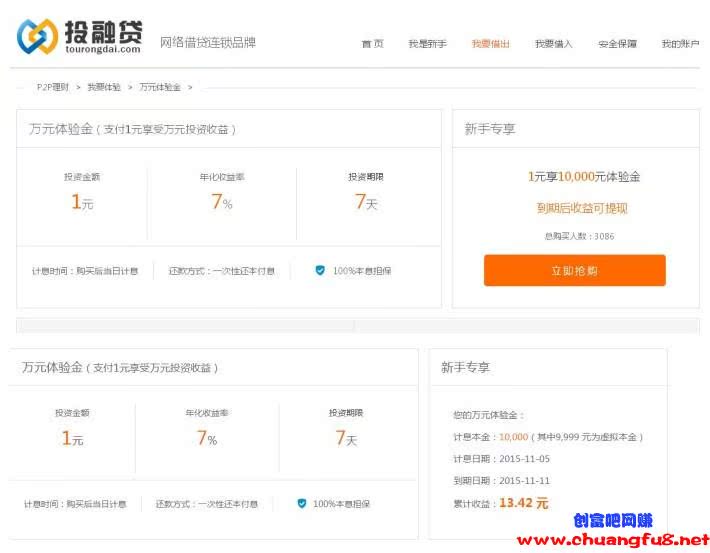Click the 计息日期：2015-11-05 line
710x553 pixels.
501,459
